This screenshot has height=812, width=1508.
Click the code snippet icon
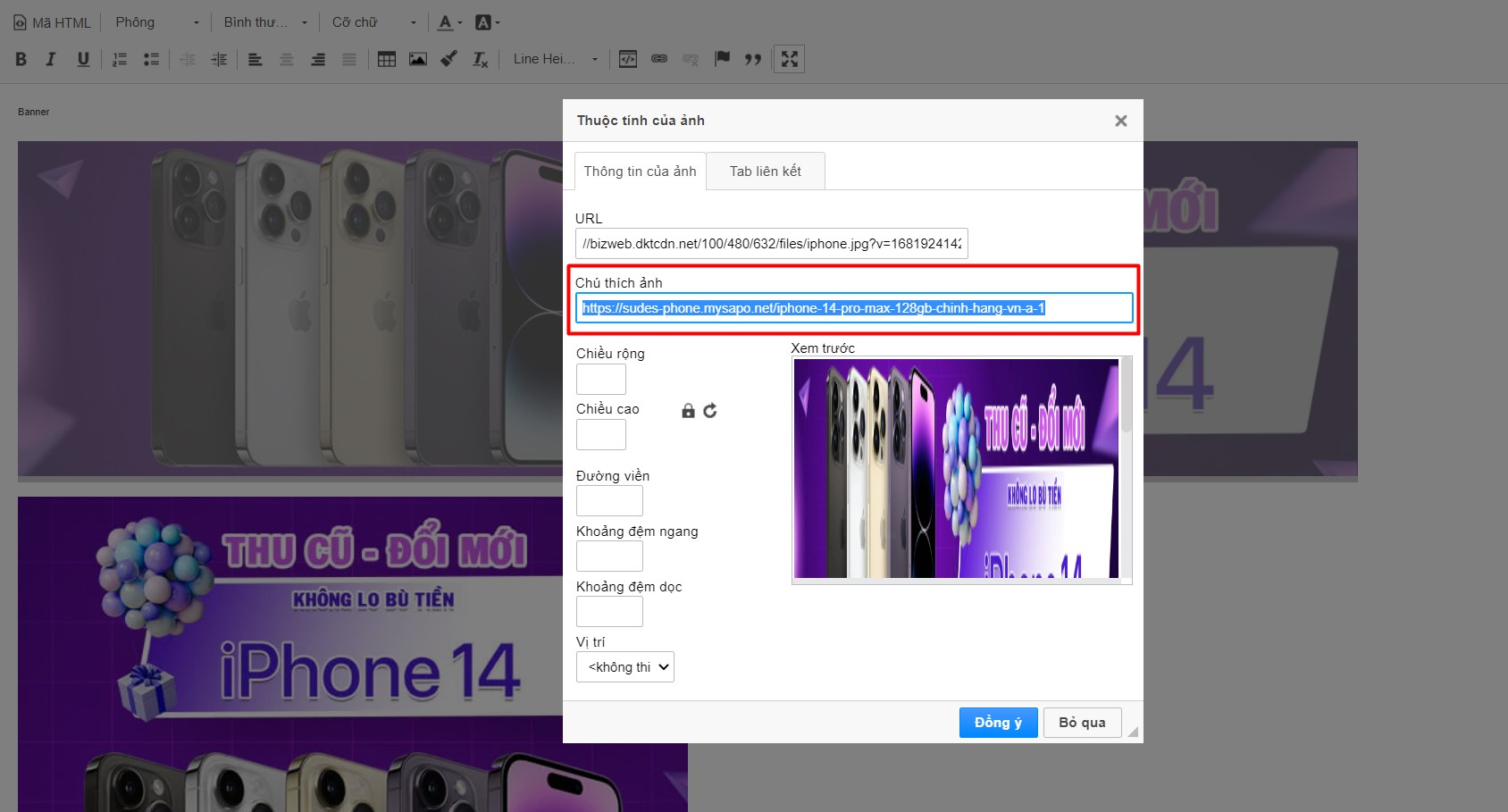pyautogui.click(x=628, y=59)
